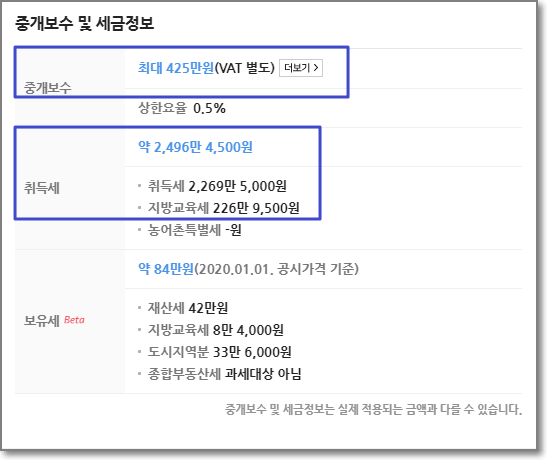Click the (2020.01.01. 공시가격 기준) note
Image resolution: width=547 pixels, height=460 pixels.
pyautogui.click(x=276, y=269)
